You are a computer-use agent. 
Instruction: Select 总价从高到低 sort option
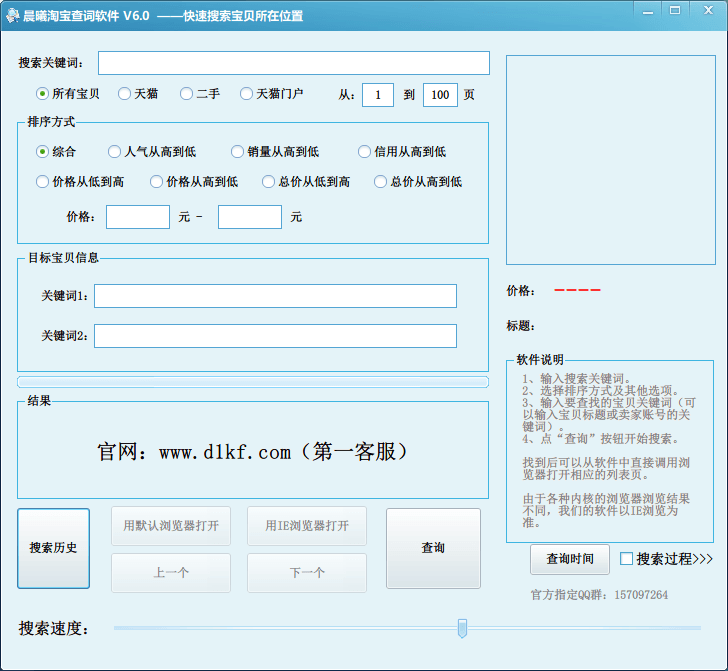click(380, 182)
